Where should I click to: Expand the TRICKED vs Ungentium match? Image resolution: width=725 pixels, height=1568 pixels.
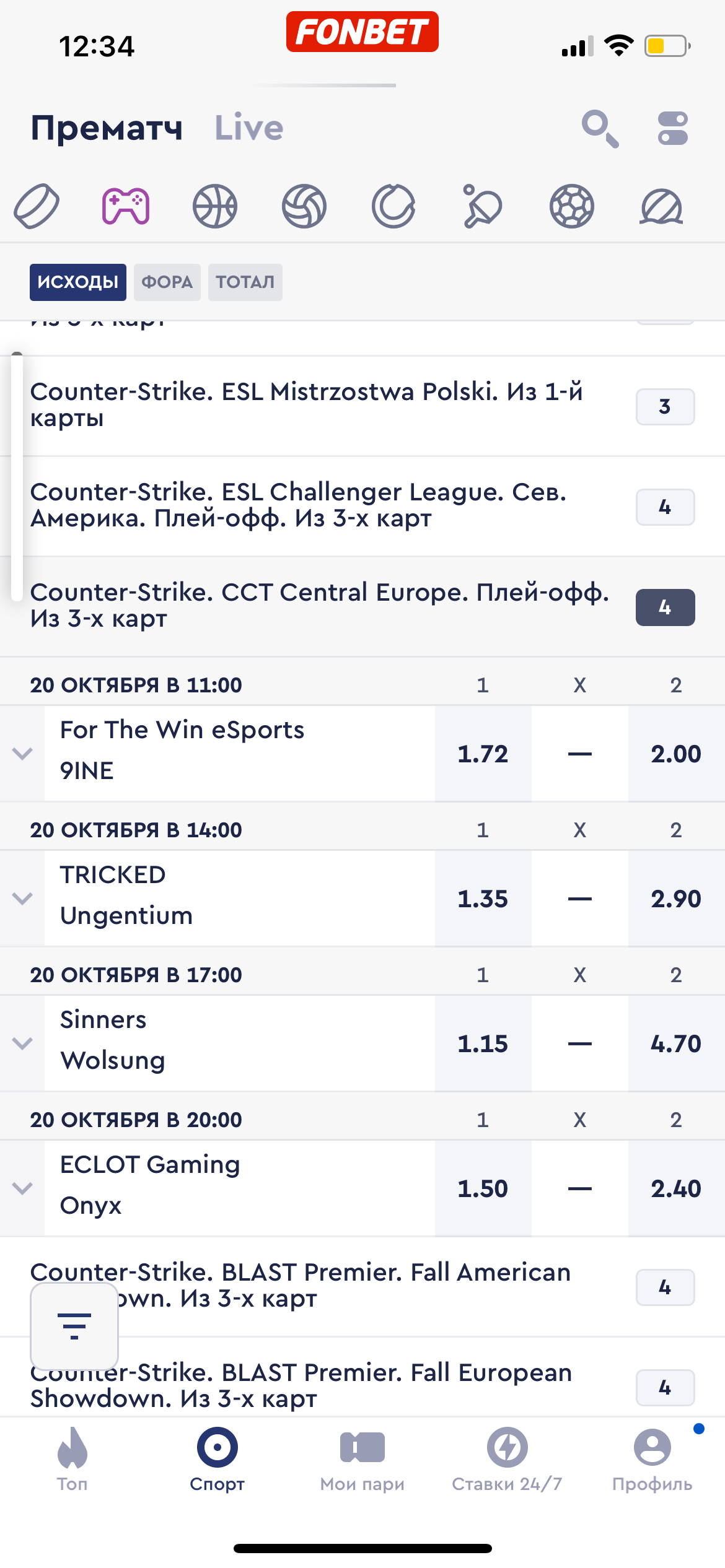22,899
